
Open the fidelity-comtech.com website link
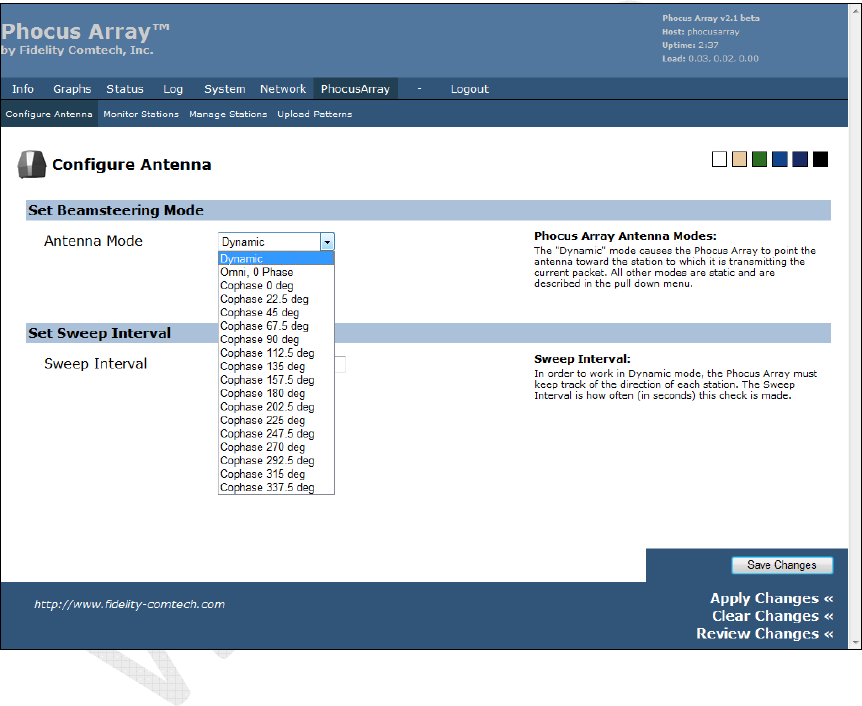tap(129, 604)
